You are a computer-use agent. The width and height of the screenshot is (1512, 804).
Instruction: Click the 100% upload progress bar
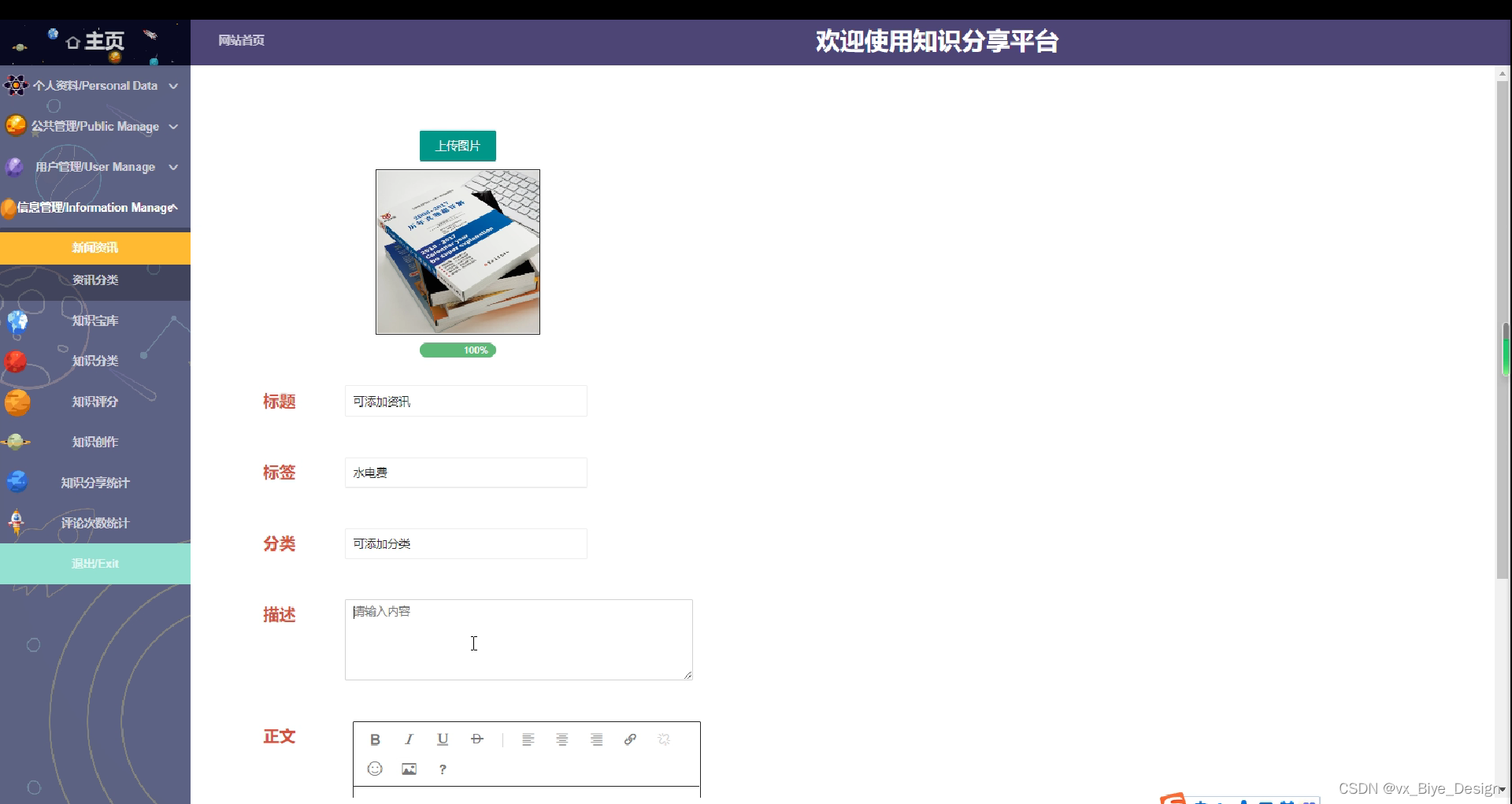(458, 350)
